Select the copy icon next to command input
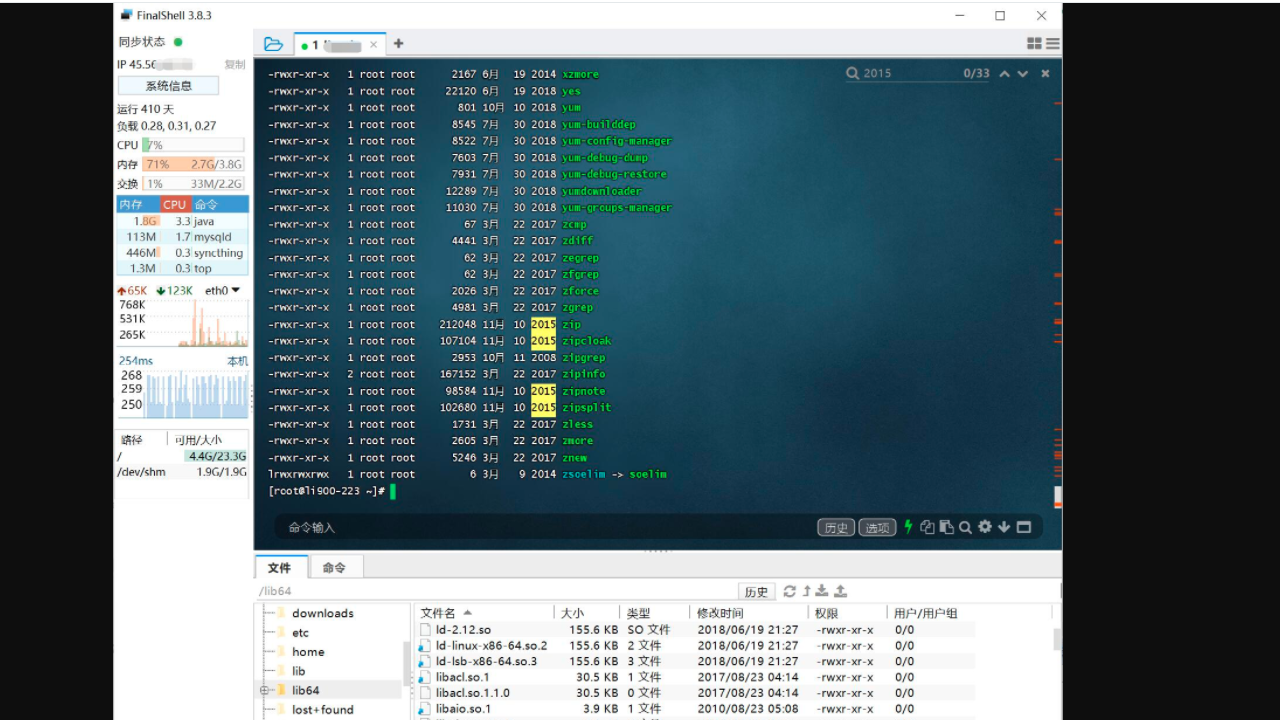Viewport: 1280px width, 720px height. click(928, 527)
